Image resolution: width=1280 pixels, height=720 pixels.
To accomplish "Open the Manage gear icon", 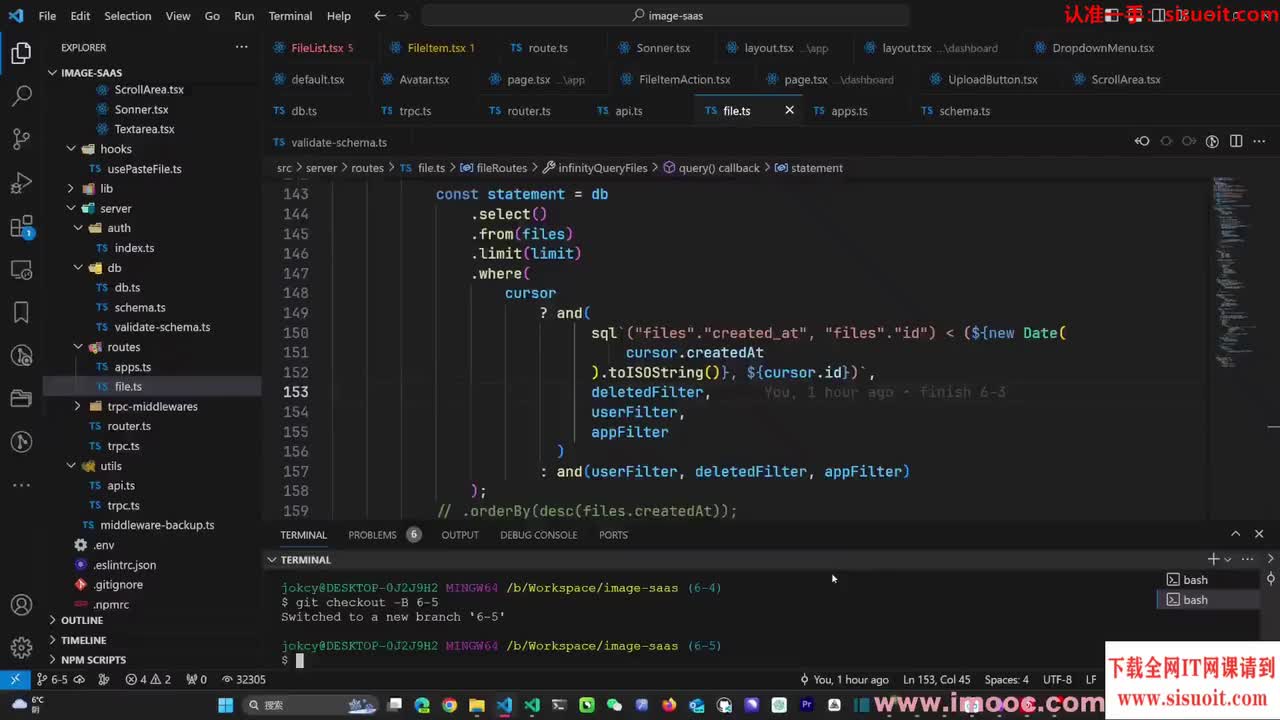I will 21,648.
